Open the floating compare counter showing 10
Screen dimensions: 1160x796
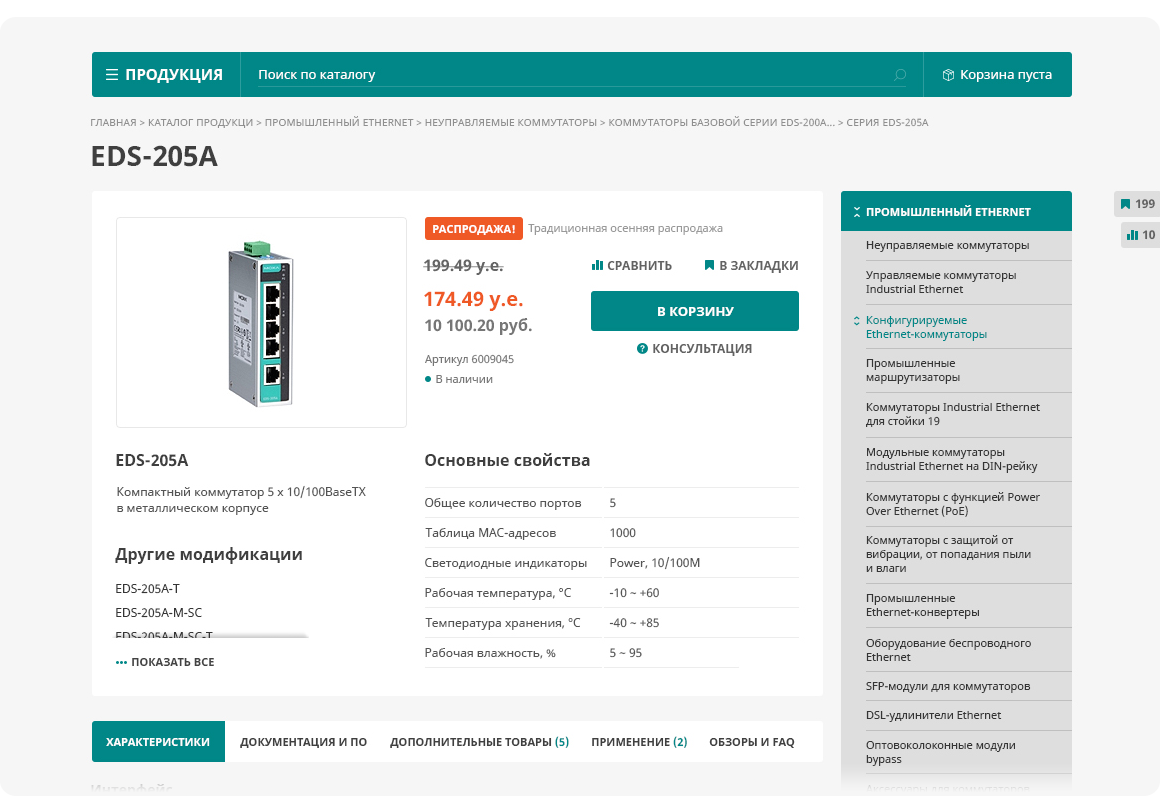point(1140,235)
